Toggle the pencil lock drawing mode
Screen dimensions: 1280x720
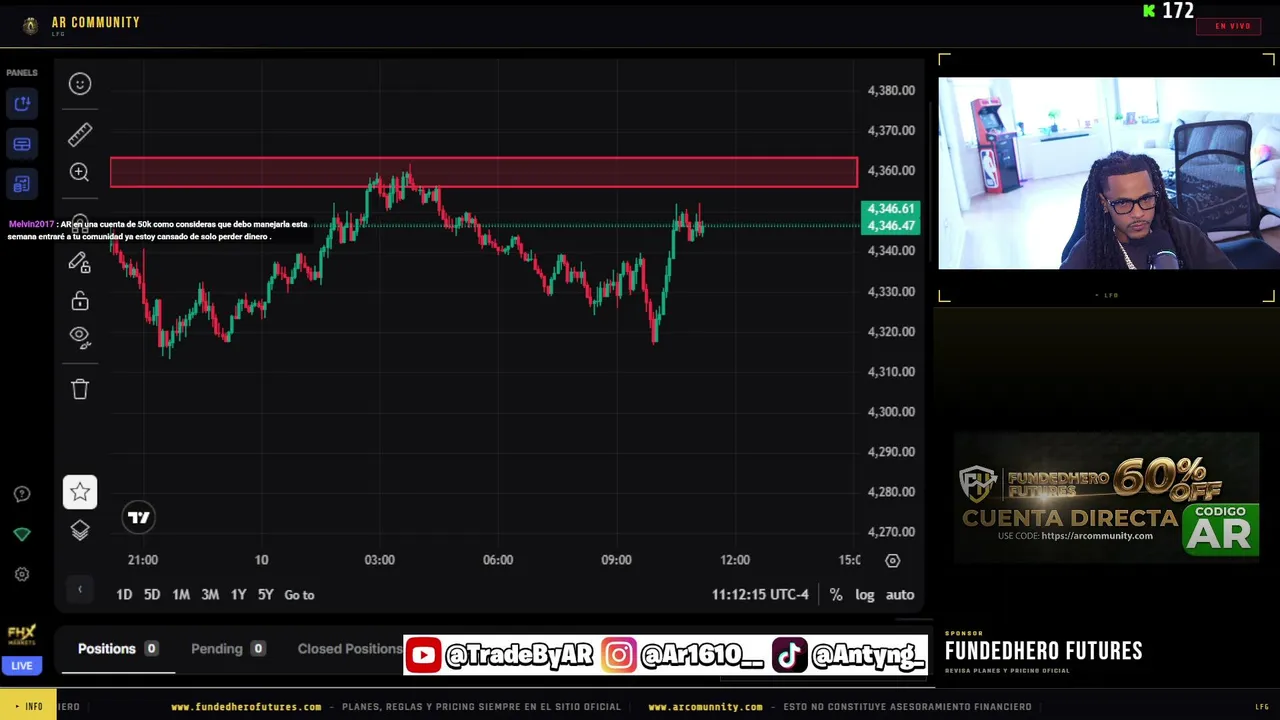point(80,262)
